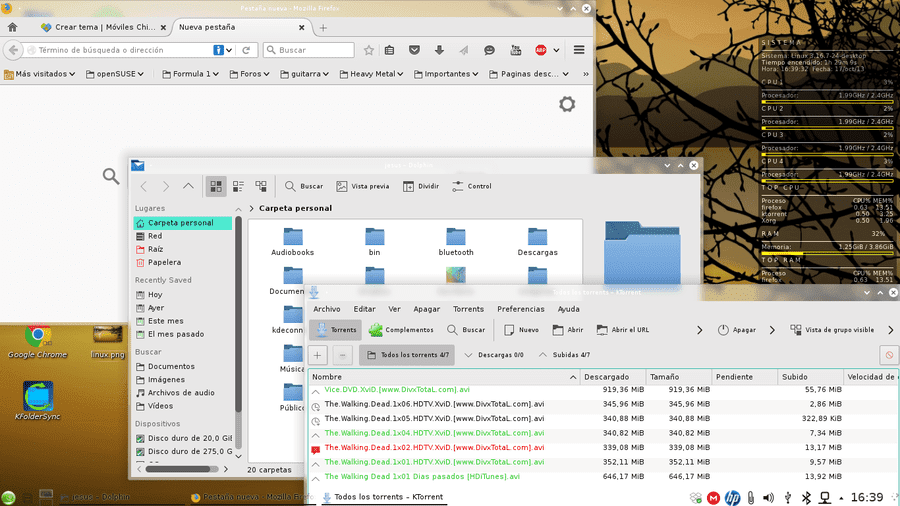This screenshot has height=506, width=900.
Task: Click KTorrent Buscar search button
Action: tap(465, 330)
